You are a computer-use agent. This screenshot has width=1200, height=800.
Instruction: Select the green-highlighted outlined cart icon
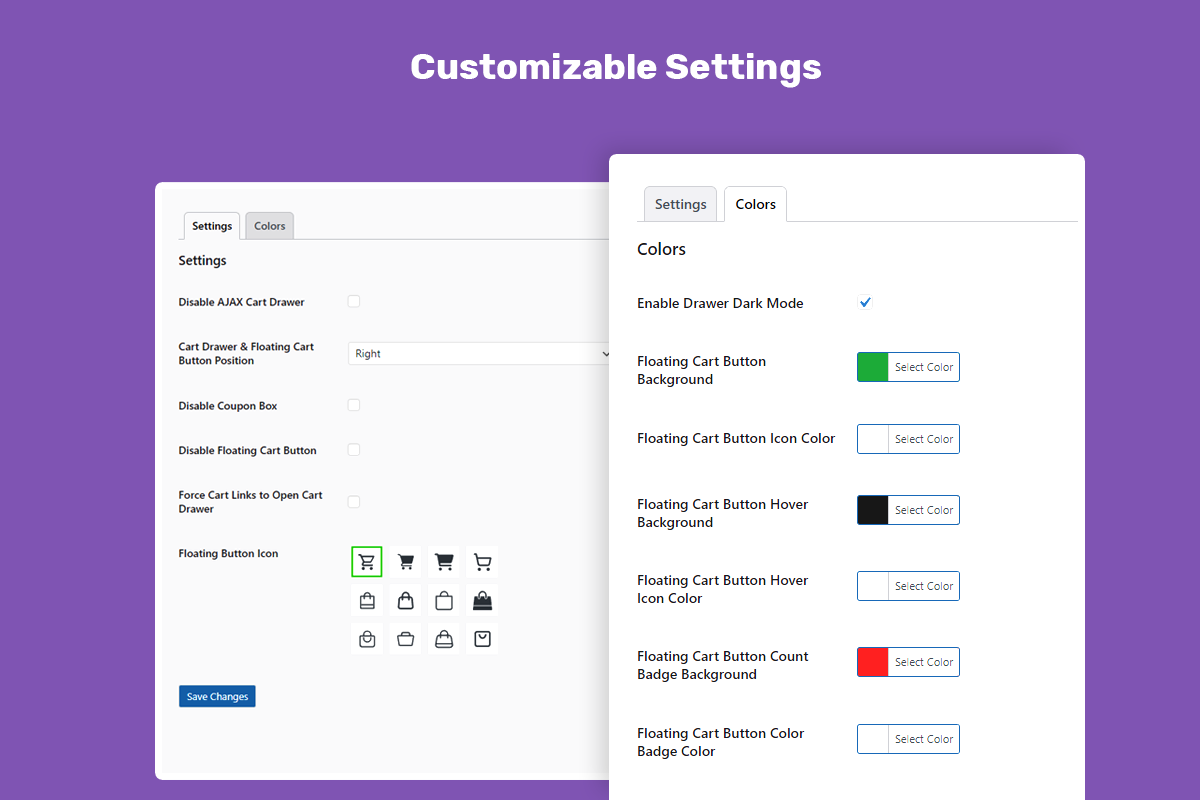coord(367,562)
